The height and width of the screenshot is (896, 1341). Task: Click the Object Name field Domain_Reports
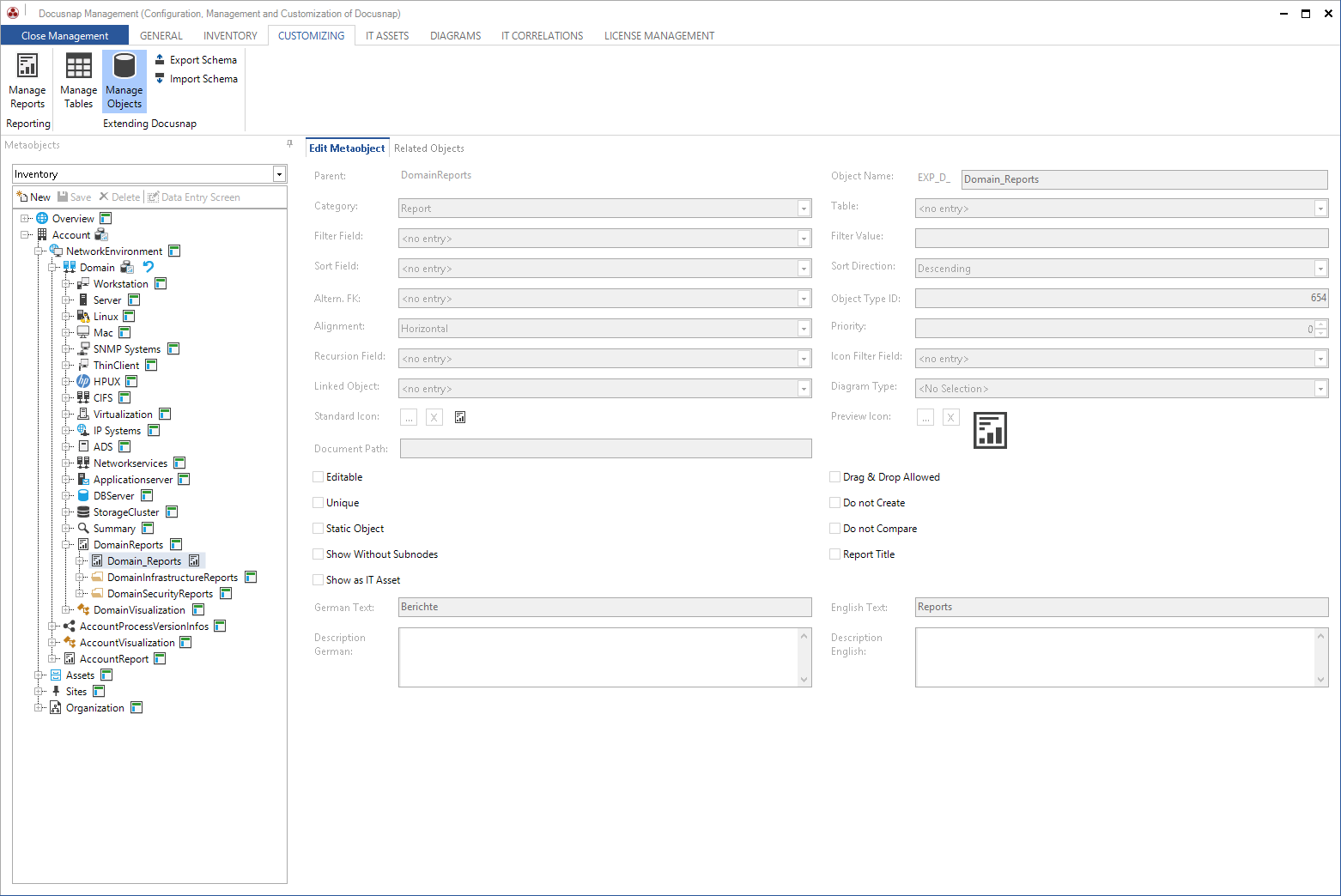click(x=1144, y=179)
